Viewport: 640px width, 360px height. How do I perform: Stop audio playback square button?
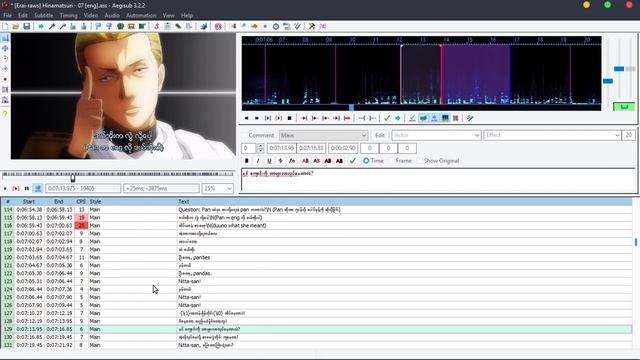pyautogui.click(x=289, y=118)
